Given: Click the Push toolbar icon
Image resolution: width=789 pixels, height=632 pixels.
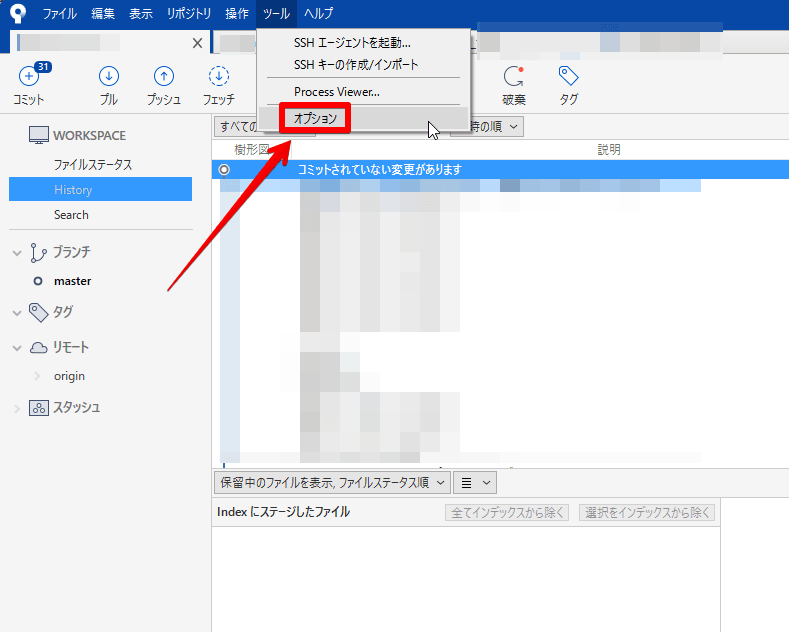Looking at the screenshot, I should (x=163, y=78).
